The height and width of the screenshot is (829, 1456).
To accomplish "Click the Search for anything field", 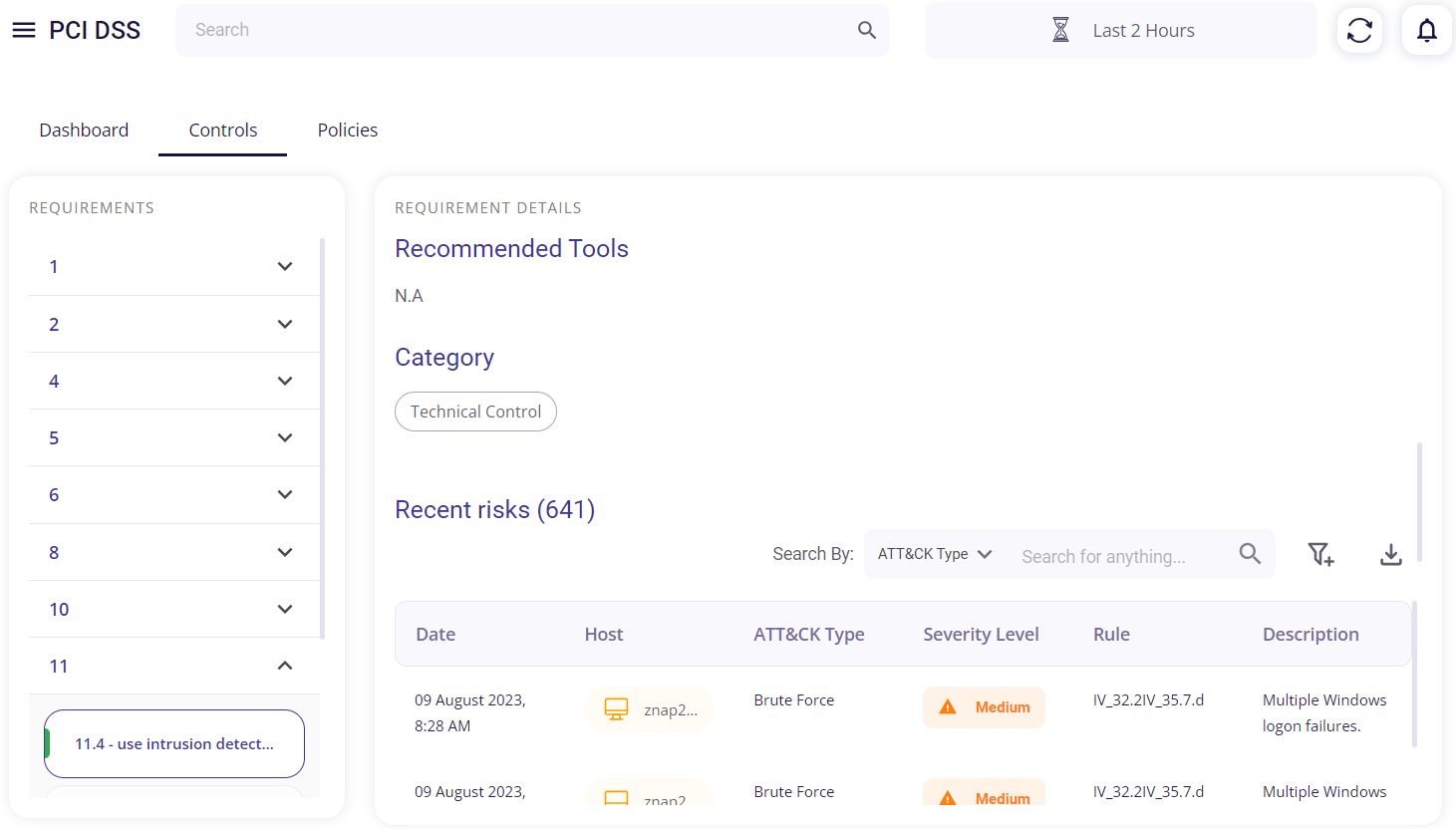I will [x=1121, y=556].
